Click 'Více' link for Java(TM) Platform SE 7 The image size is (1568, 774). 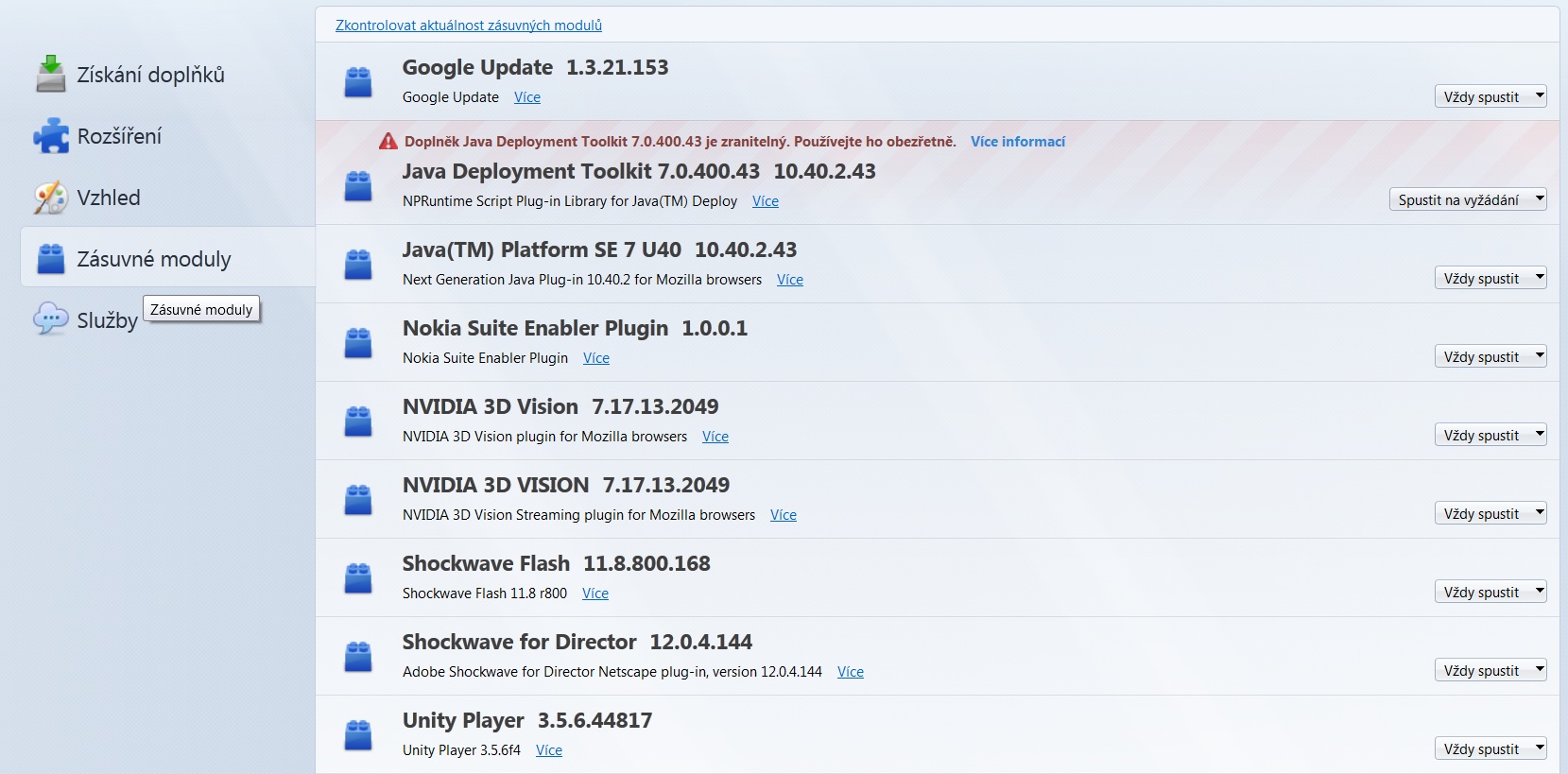(789, 280)
